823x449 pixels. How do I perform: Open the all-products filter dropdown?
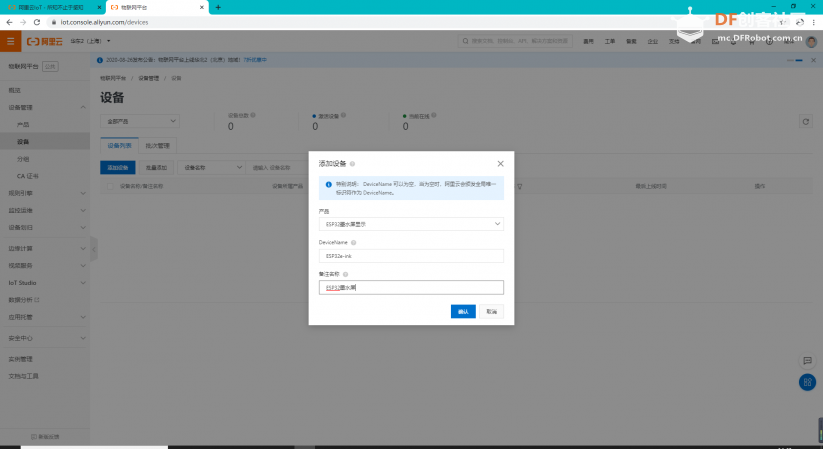140,121
